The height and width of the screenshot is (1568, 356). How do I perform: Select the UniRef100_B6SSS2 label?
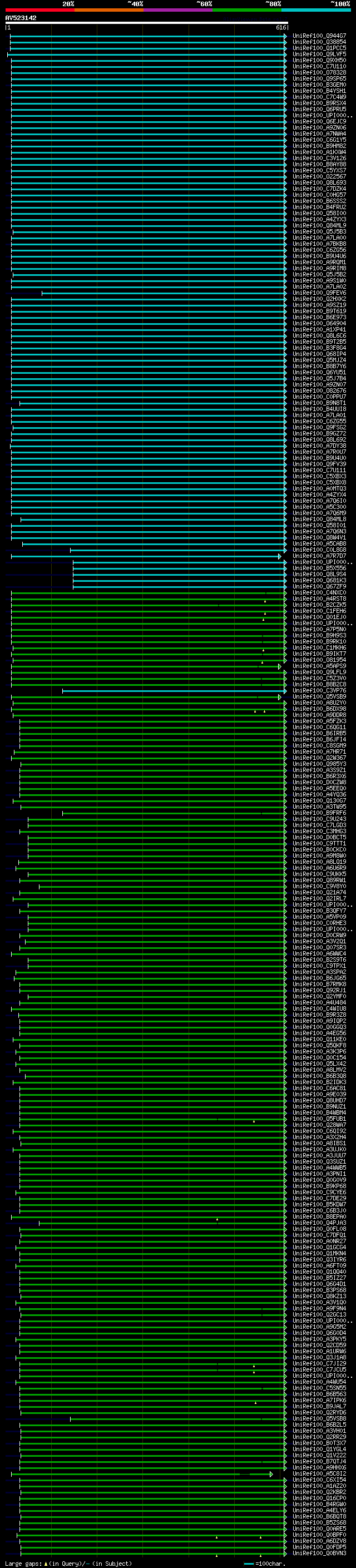319,201
